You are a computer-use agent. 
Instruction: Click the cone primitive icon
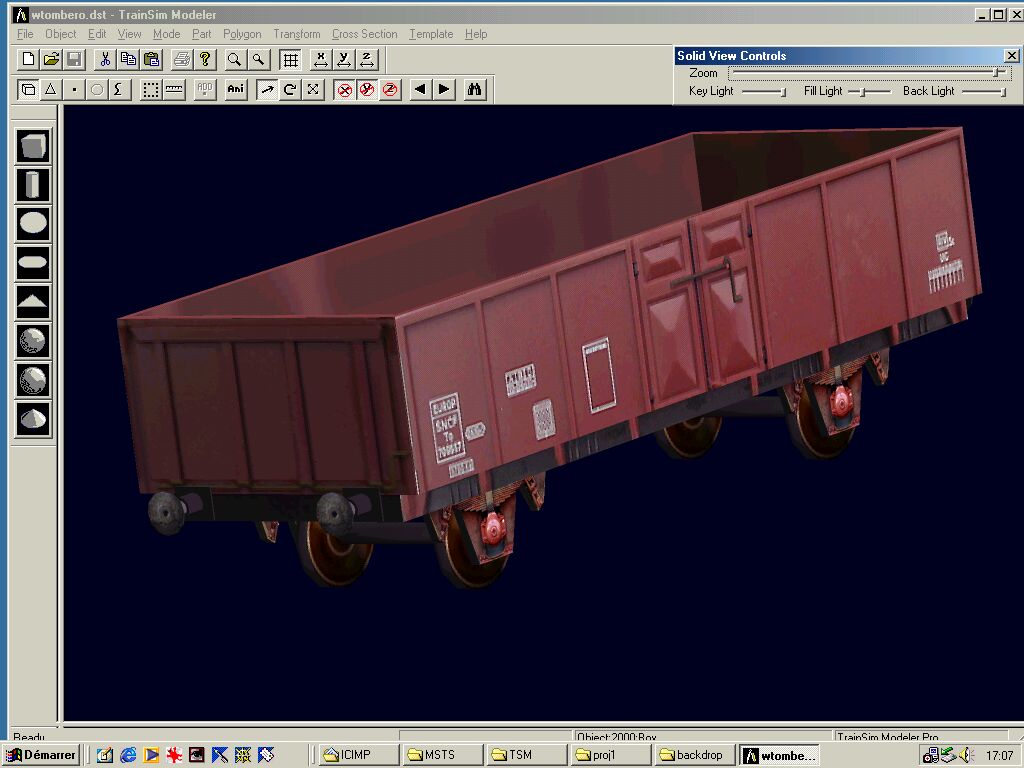[x=33, y=418]
